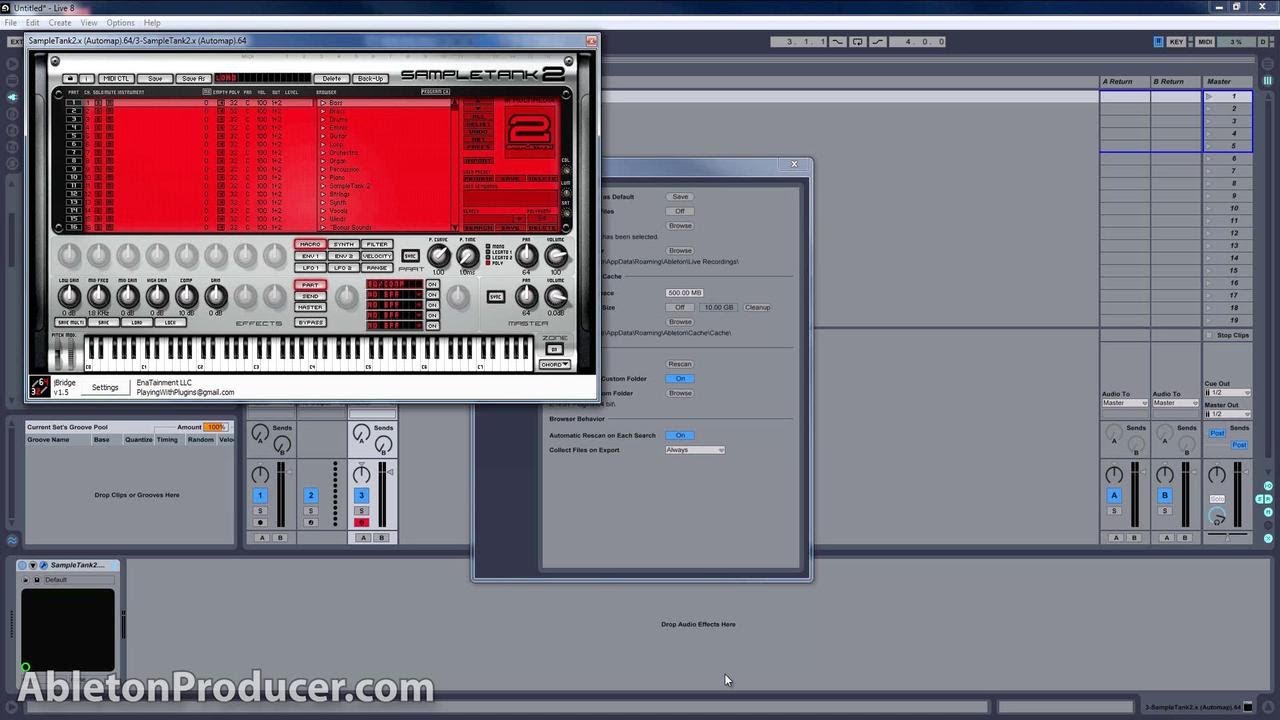The image size is (1280, 720).
Task: Open jBridge Settings button
Action: pyautogui.click(x=105, y=388)
